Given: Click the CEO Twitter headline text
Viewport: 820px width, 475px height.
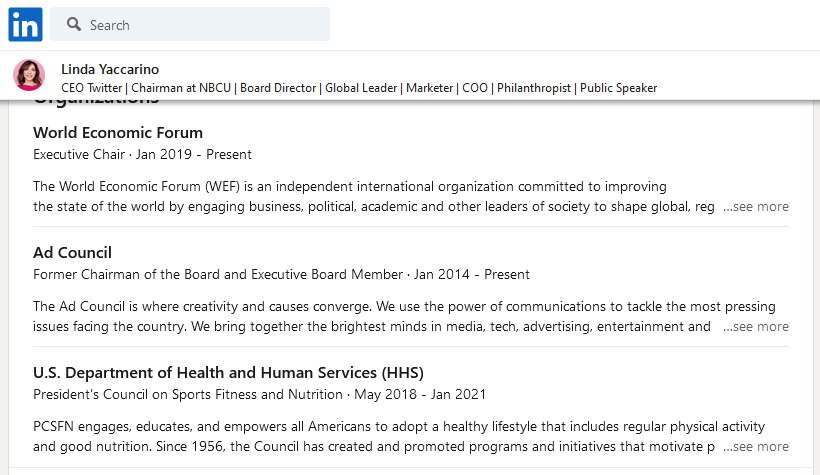Looking at the screenshot, I should [359, 88].
